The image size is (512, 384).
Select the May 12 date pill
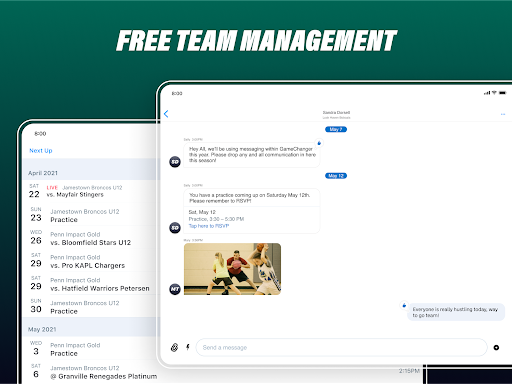(x=336, y=176)
